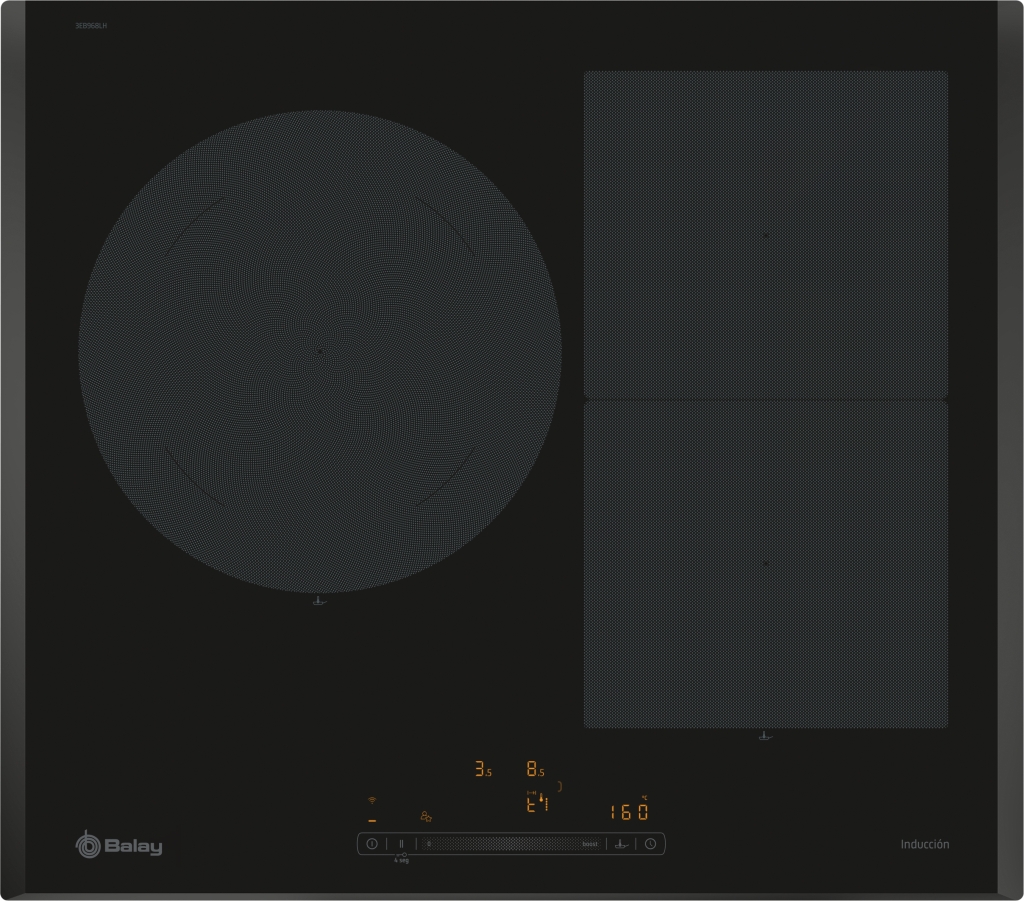Select the 3.5 power level display
This screenshot has height=901, width=1024.
[x=483, y=770]
